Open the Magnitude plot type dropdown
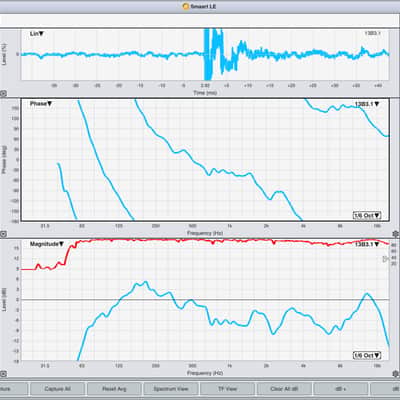This screenshot has width=400, height=400. pos(47,244)
